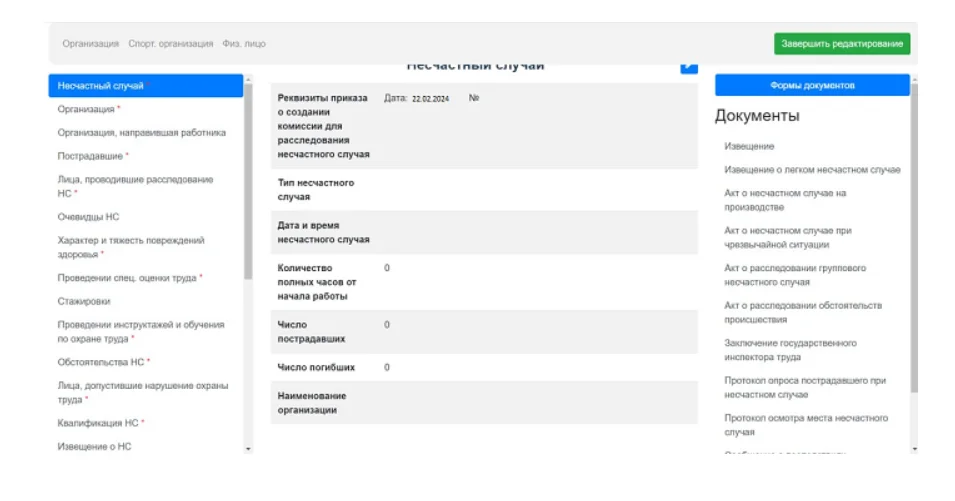Click the Число погибших value 0
The height and width of the screenshot is (501, 955).
(x=387, y=368)
